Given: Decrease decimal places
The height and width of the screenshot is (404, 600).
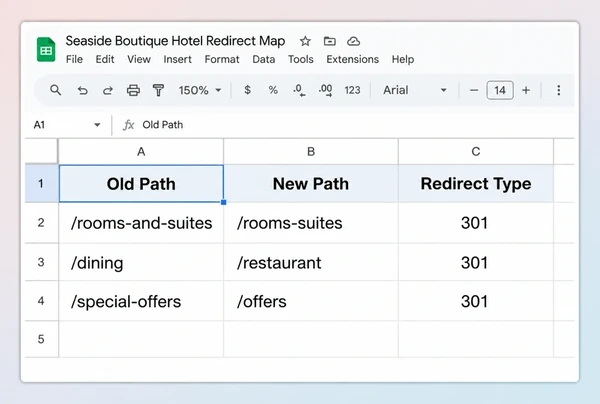Looking at the screenshot, I should coord(299,90).
